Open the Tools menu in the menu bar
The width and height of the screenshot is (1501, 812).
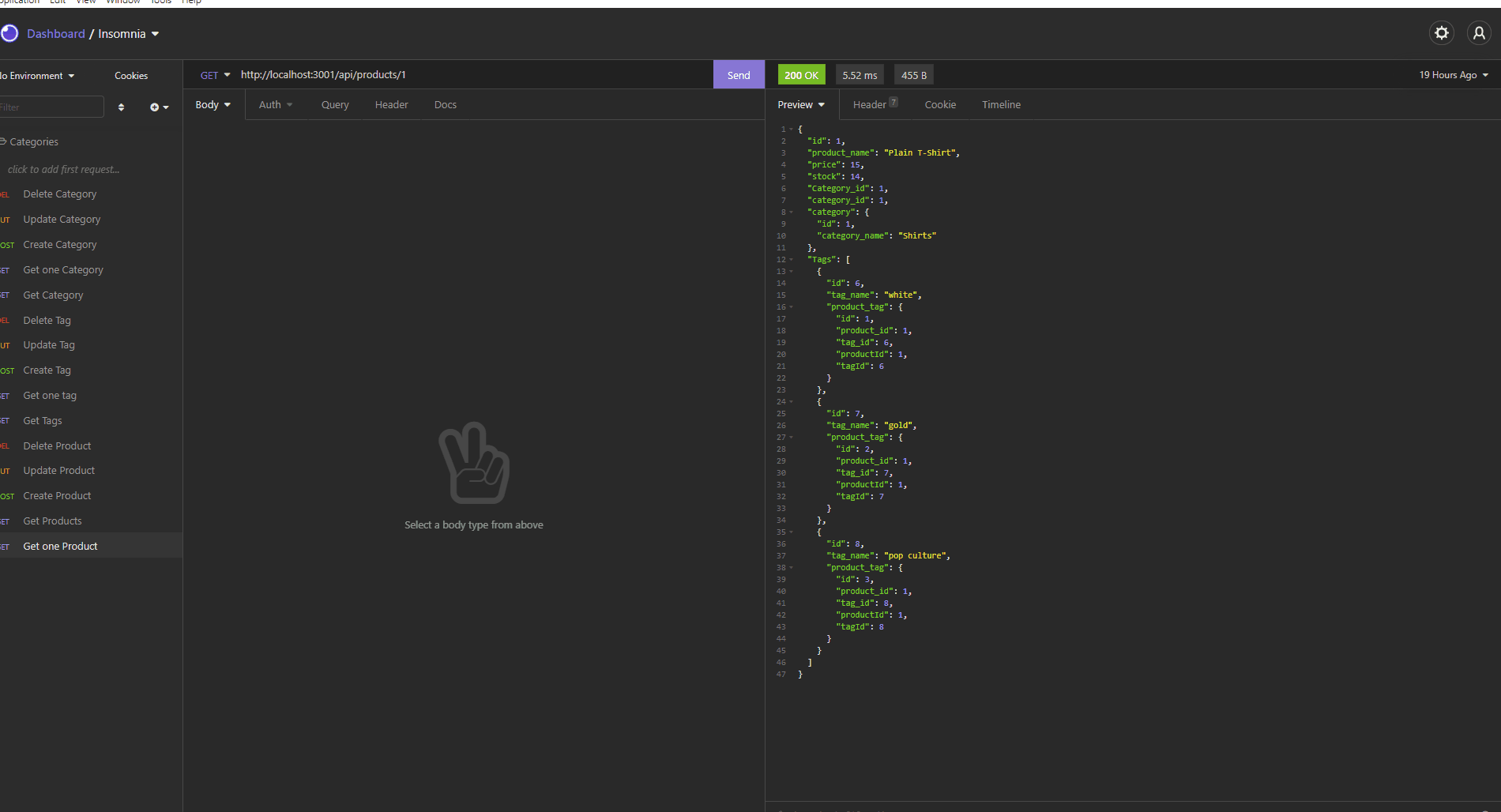tap(160, 2)
